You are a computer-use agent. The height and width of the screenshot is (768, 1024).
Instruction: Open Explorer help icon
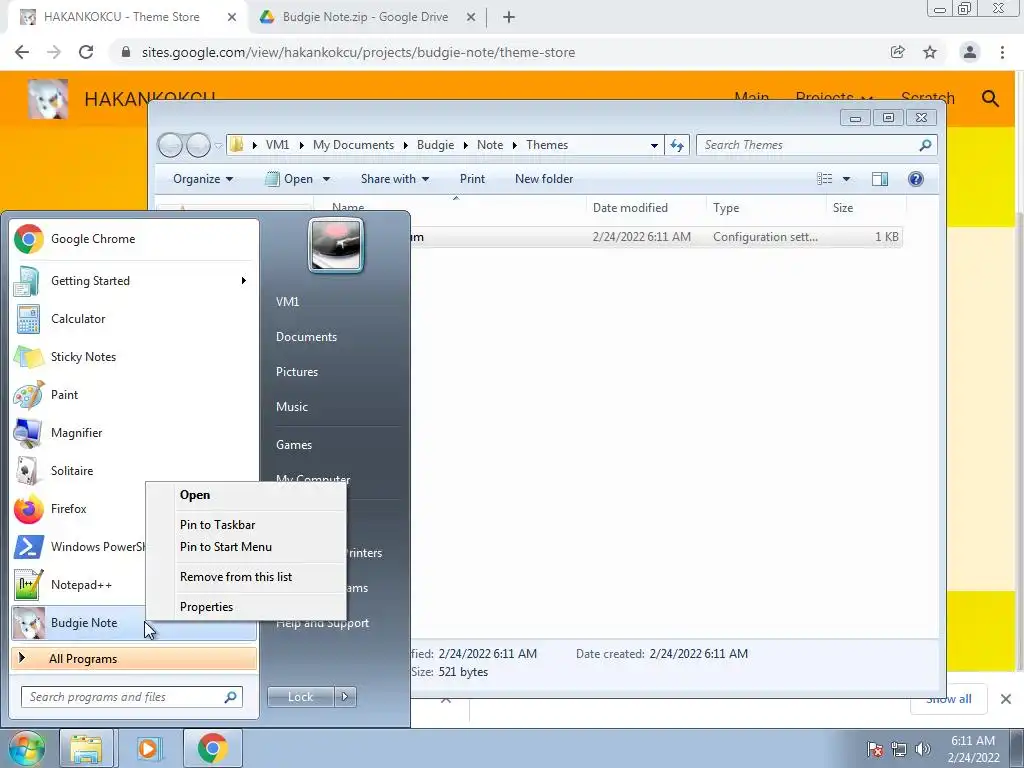pos(916,179)
